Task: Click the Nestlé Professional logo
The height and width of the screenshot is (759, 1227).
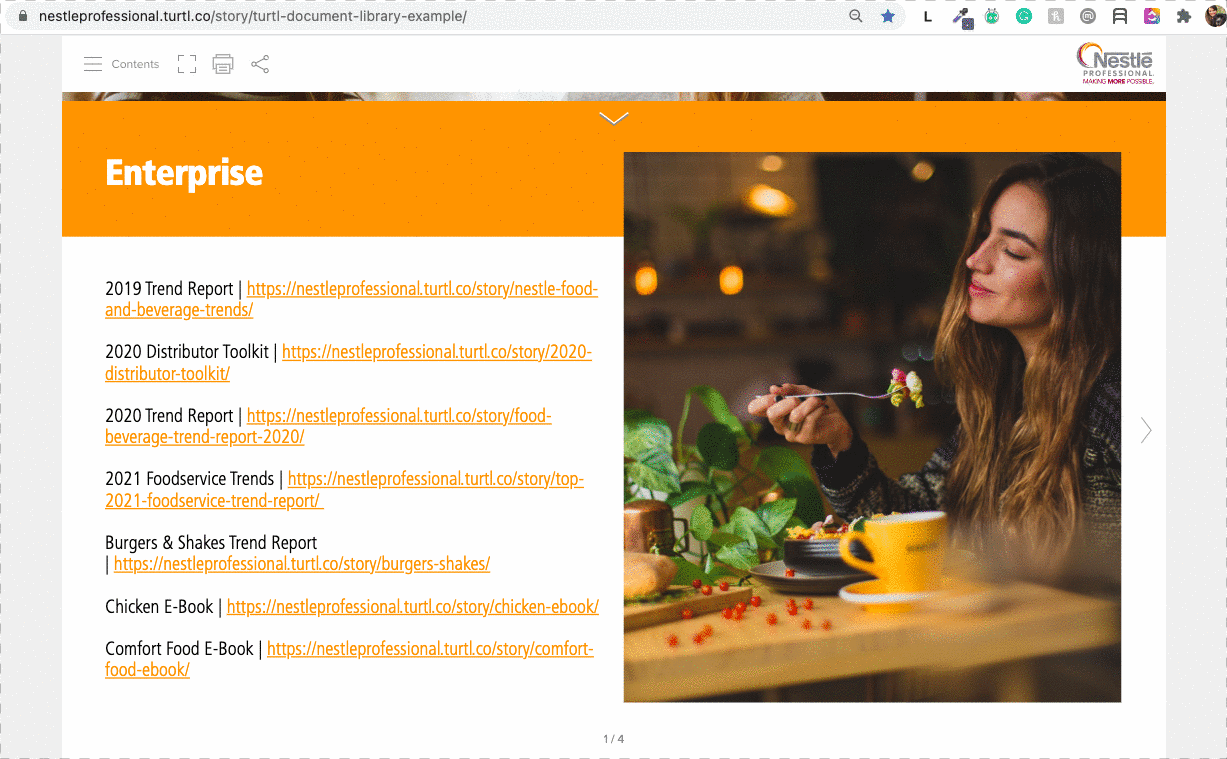Action: pos(1116,63)
